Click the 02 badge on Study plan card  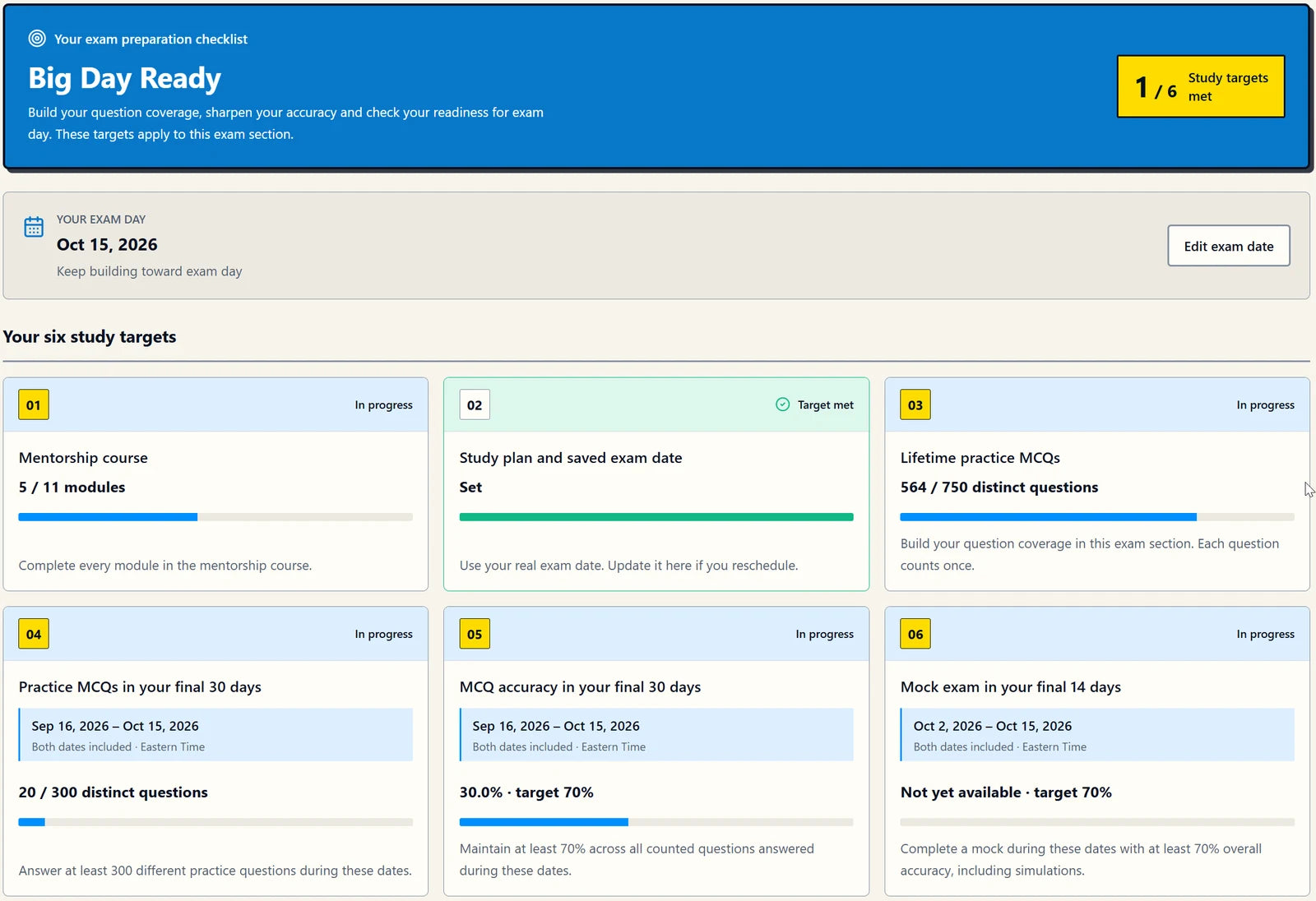pyautogui.click(x=475, y=404)
